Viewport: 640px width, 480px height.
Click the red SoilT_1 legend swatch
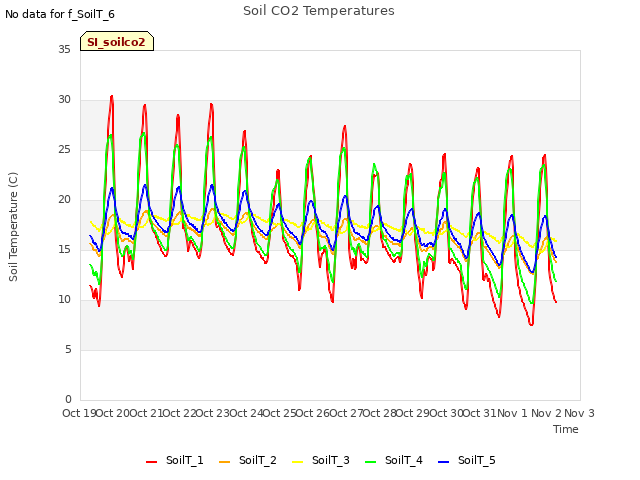point(151,462)
